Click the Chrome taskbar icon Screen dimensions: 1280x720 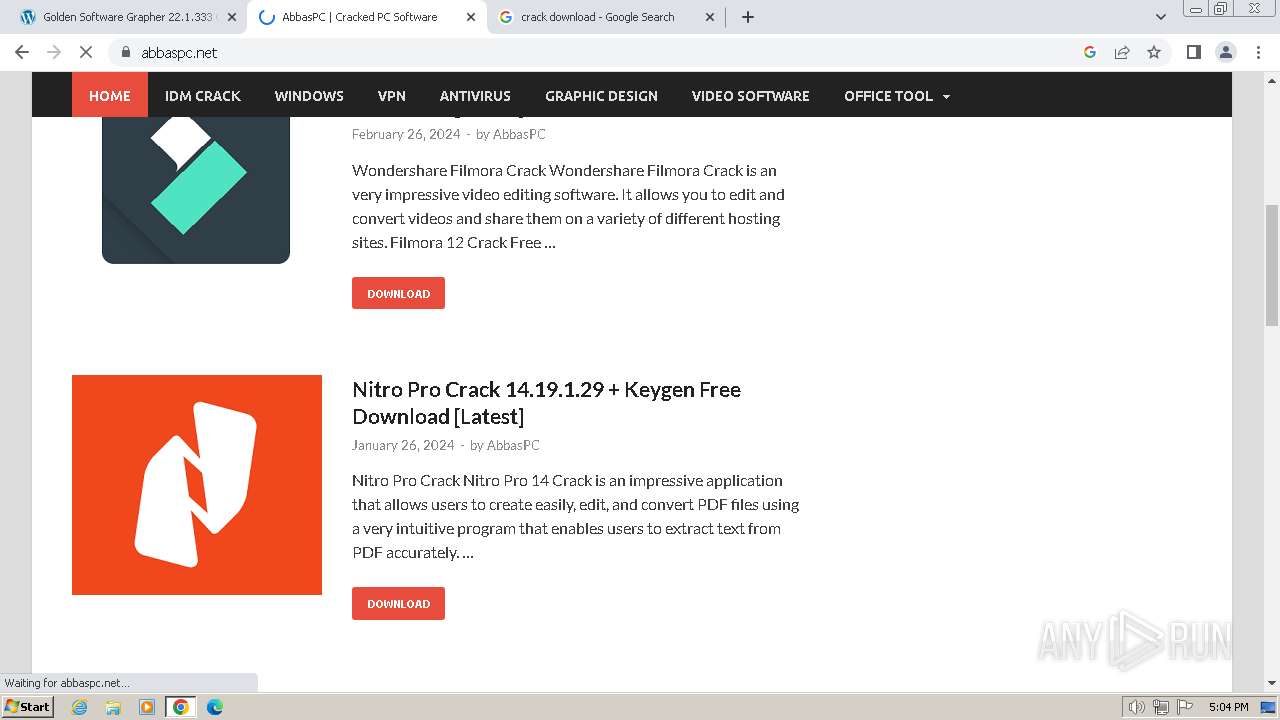pos(181,707)
